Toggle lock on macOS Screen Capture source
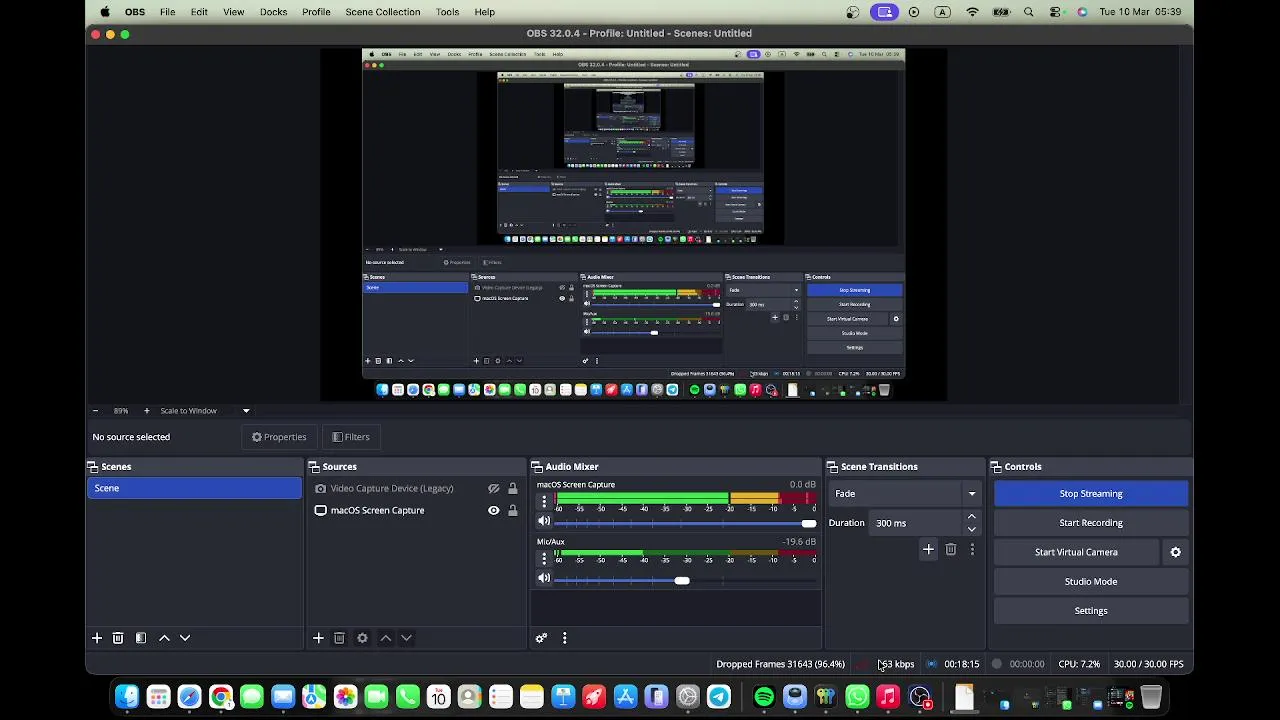 [513, 510]
